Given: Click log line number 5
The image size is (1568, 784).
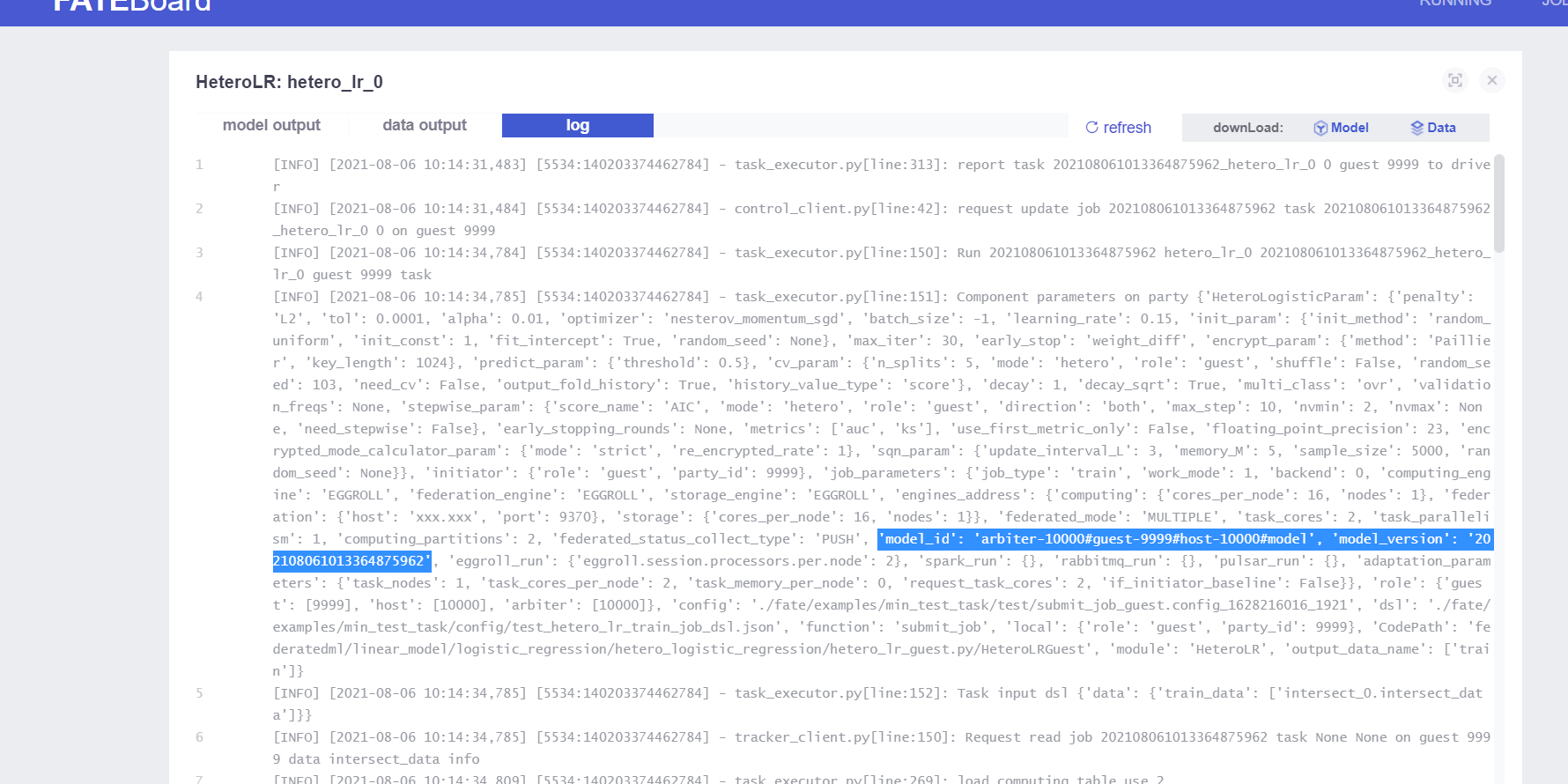Looking at the screenshot, I should [199, 693].
